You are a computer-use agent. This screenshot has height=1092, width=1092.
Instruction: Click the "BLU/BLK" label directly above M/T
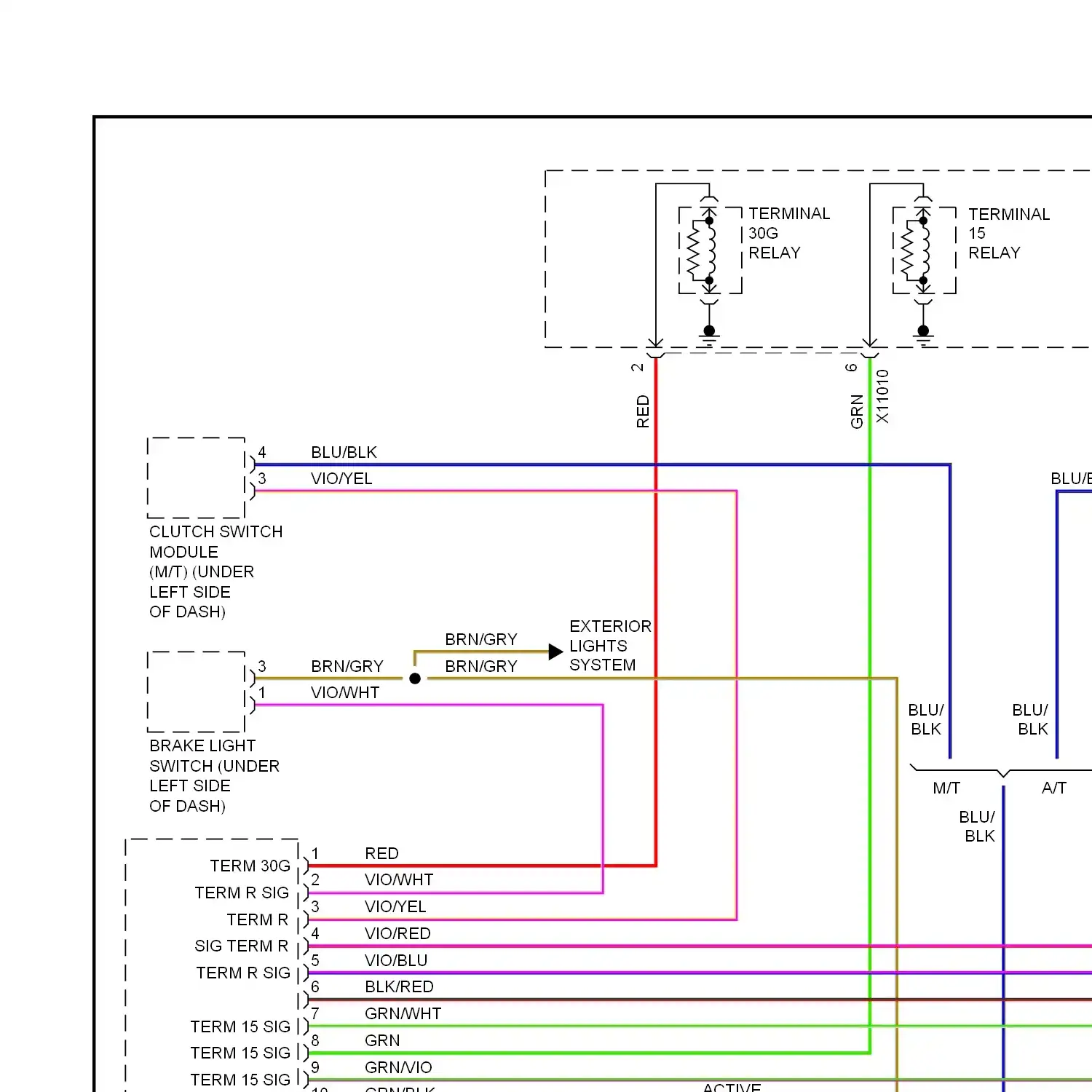(x=926, y=719)
